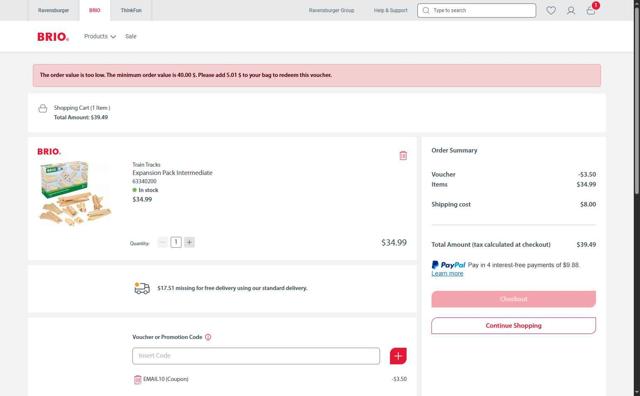This screenshot has height=396, width=640.
Task: Remove the EMAIL10 coupon trash icon
Action: (x=138, y=379)
